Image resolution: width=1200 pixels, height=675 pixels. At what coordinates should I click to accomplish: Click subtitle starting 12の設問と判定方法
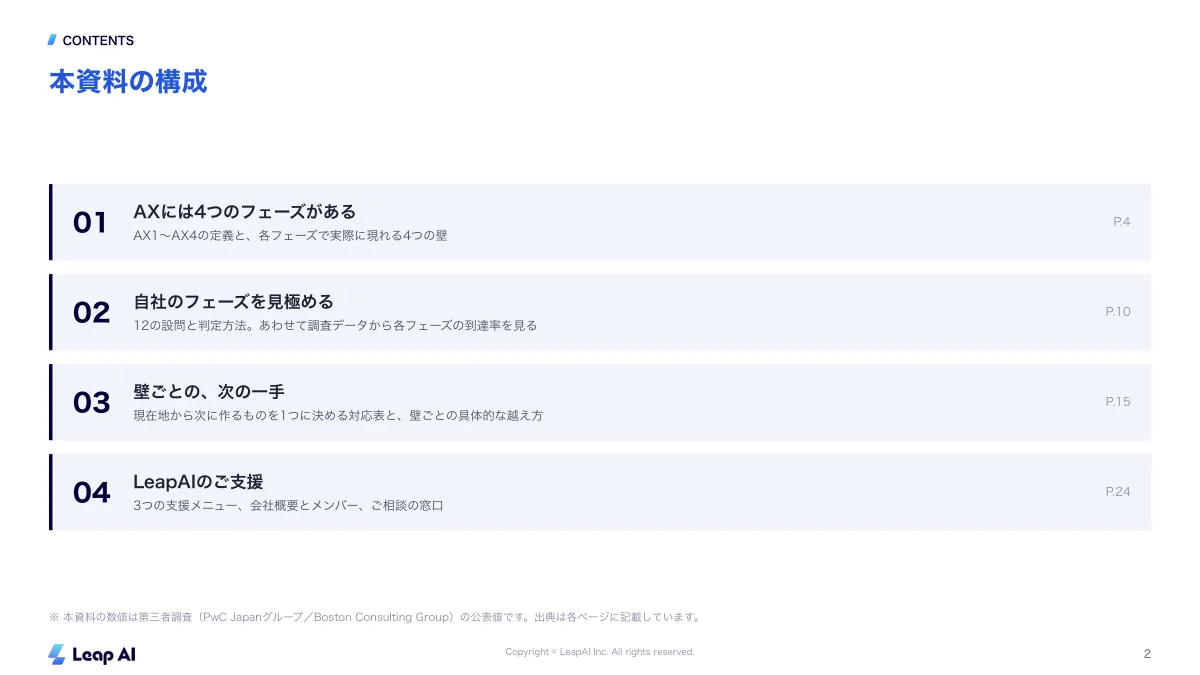[335, 326]
